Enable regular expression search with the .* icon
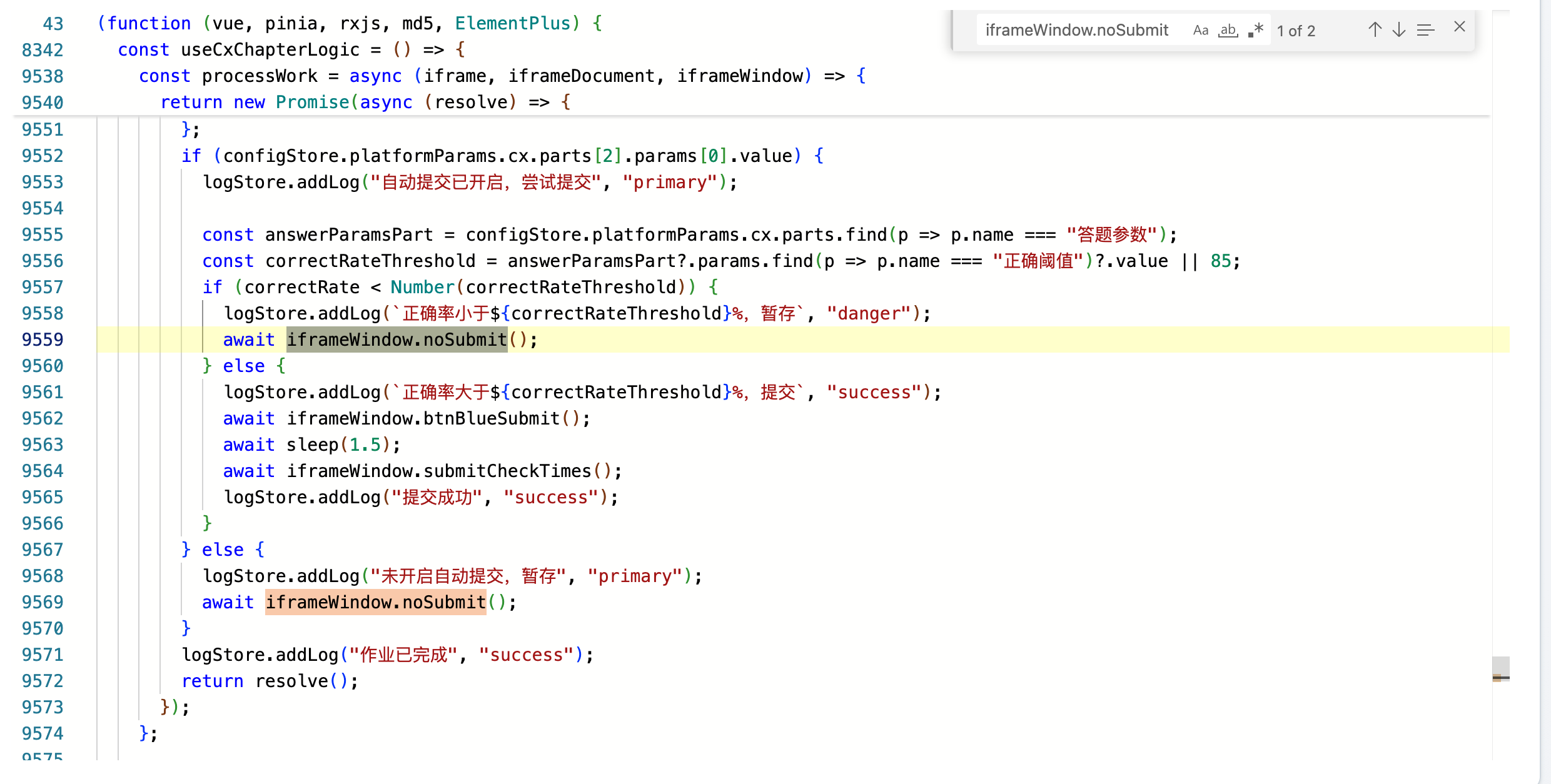Screen dimensions: 1551x784 (x=1255, y=29)
